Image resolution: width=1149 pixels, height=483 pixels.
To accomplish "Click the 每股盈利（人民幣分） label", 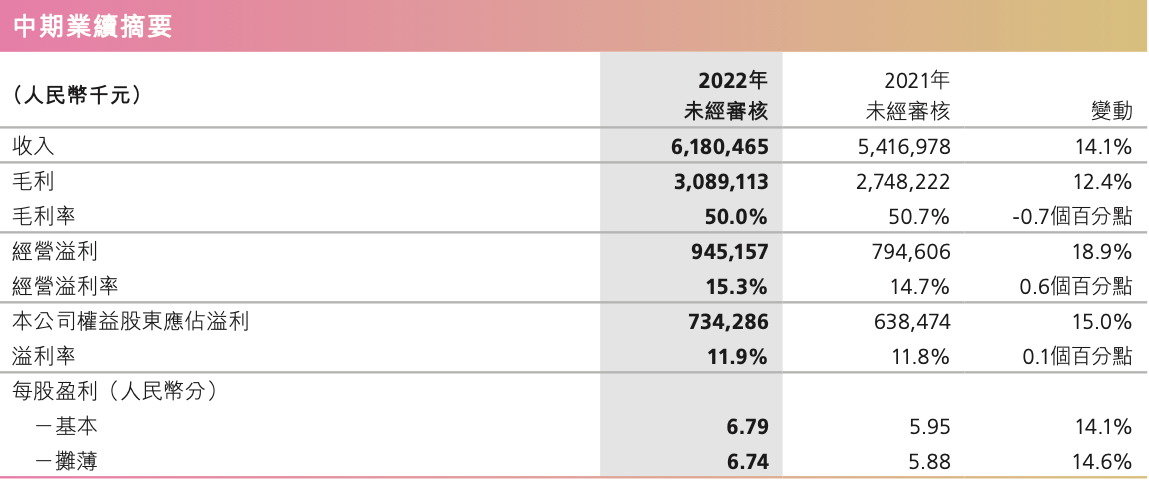I will (x=117, y=391).
